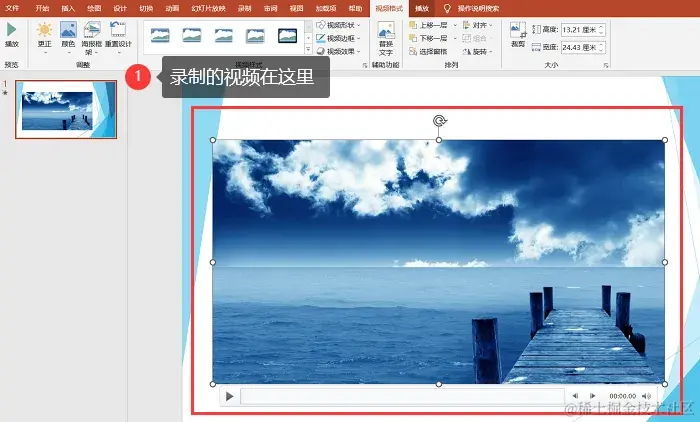Toggle the video volume speaker icon
Screen dimensions: 700x422
tap(646, 396)
